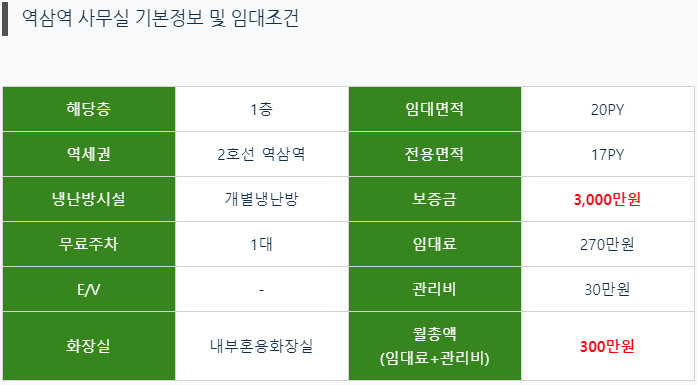
Task: Select the 30만원 maintenance fee value
Action: [x=607, y=289]
